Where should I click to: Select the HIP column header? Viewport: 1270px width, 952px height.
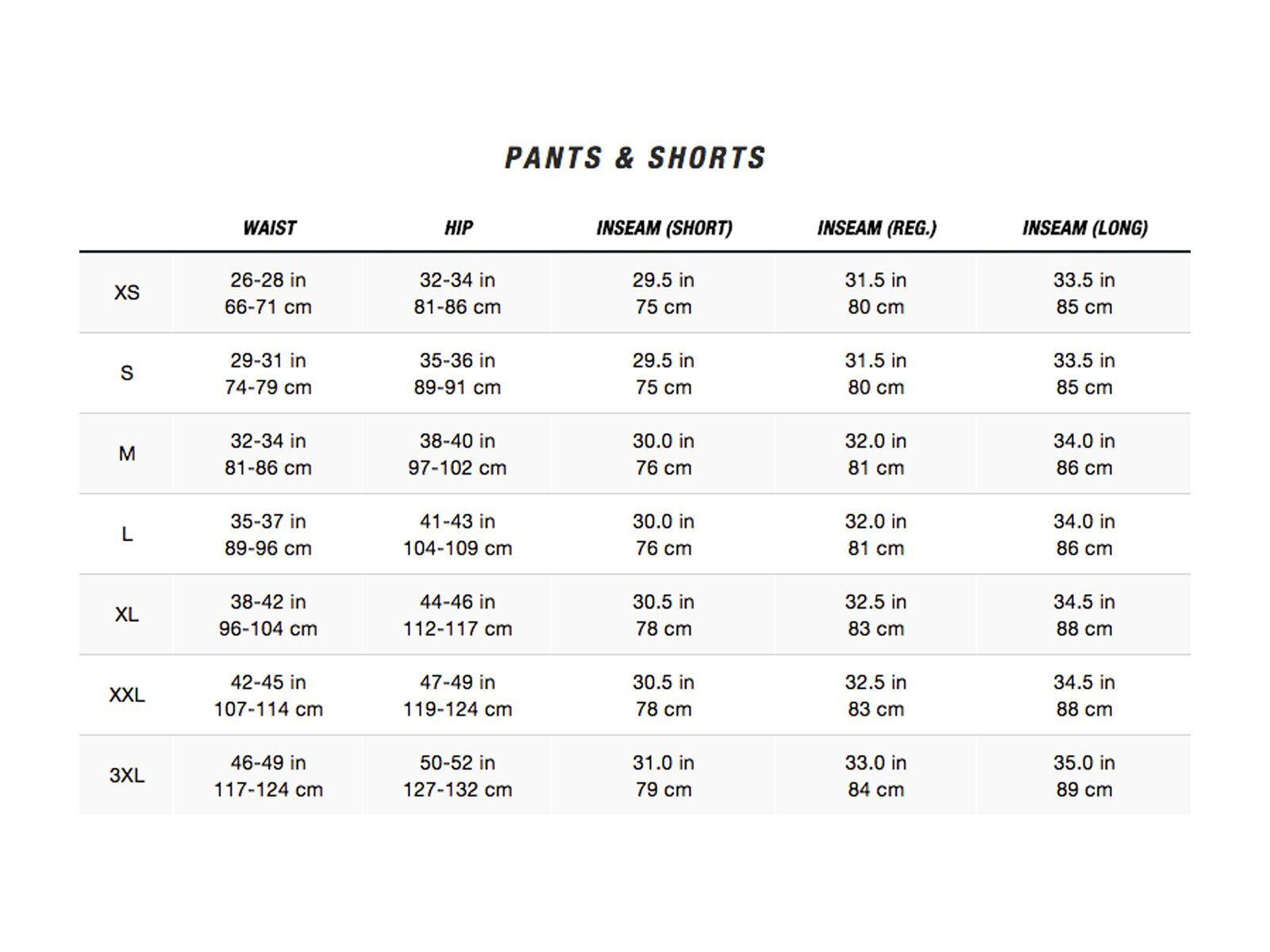click(x=458, y=228)
